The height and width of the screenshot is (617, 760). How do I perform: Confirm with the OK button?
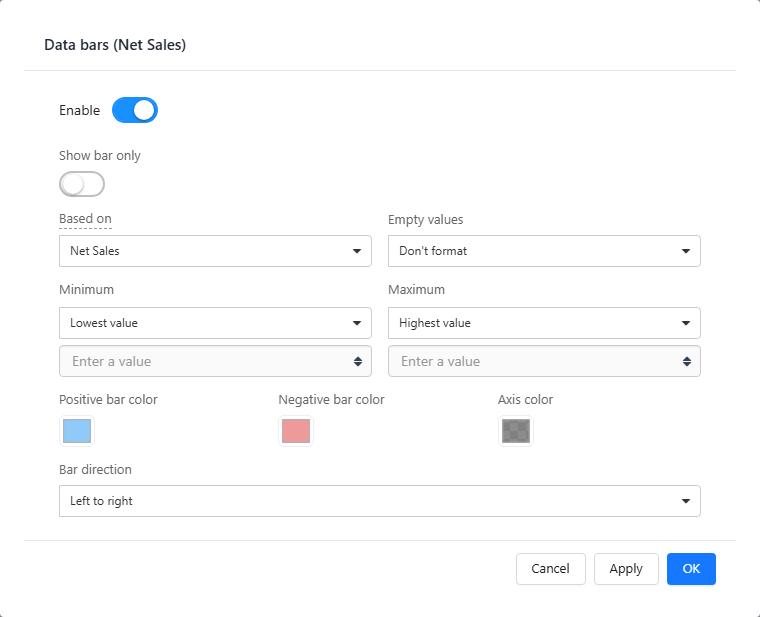691,569
